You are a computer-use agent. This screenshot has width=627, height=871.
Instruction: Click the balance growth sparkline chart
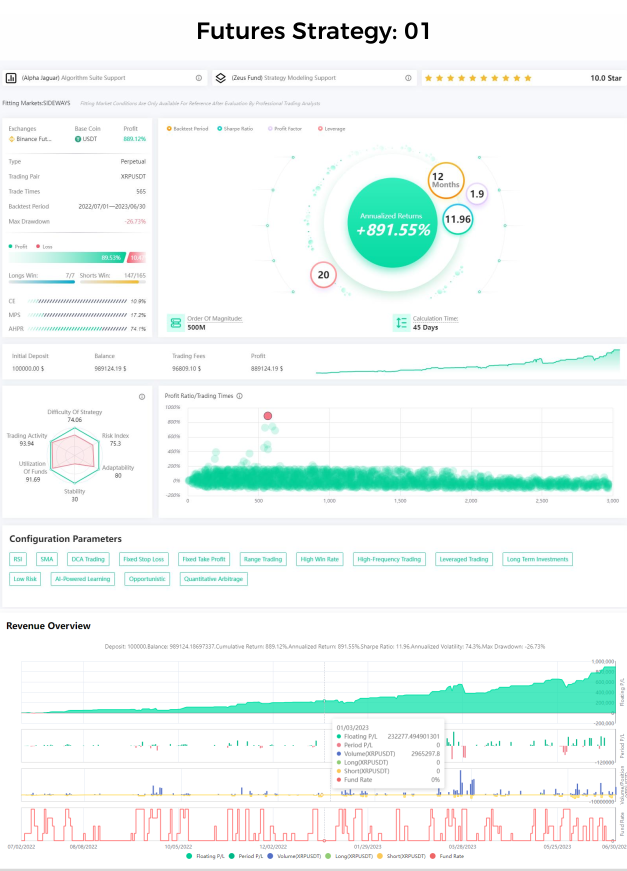tap(468, 361)
